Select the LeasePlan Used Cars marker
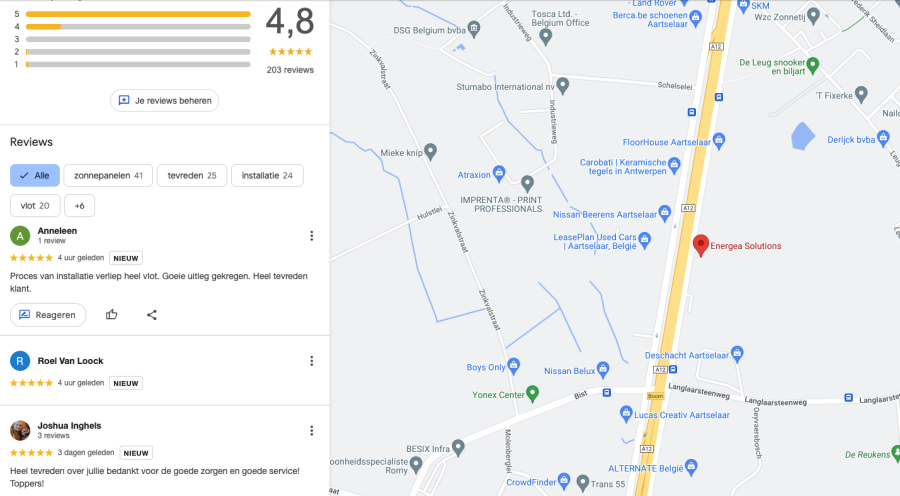 [645, 241]
